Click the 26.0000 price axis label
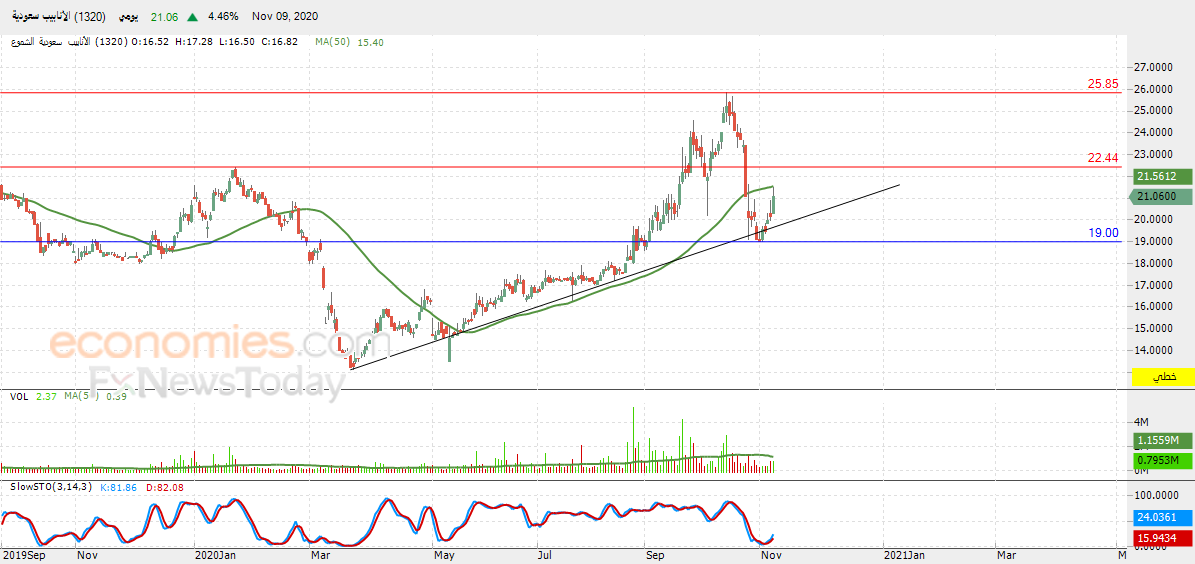This screenshot has width=1195, height=564. pyautogui.click(x=1154, y=89)
